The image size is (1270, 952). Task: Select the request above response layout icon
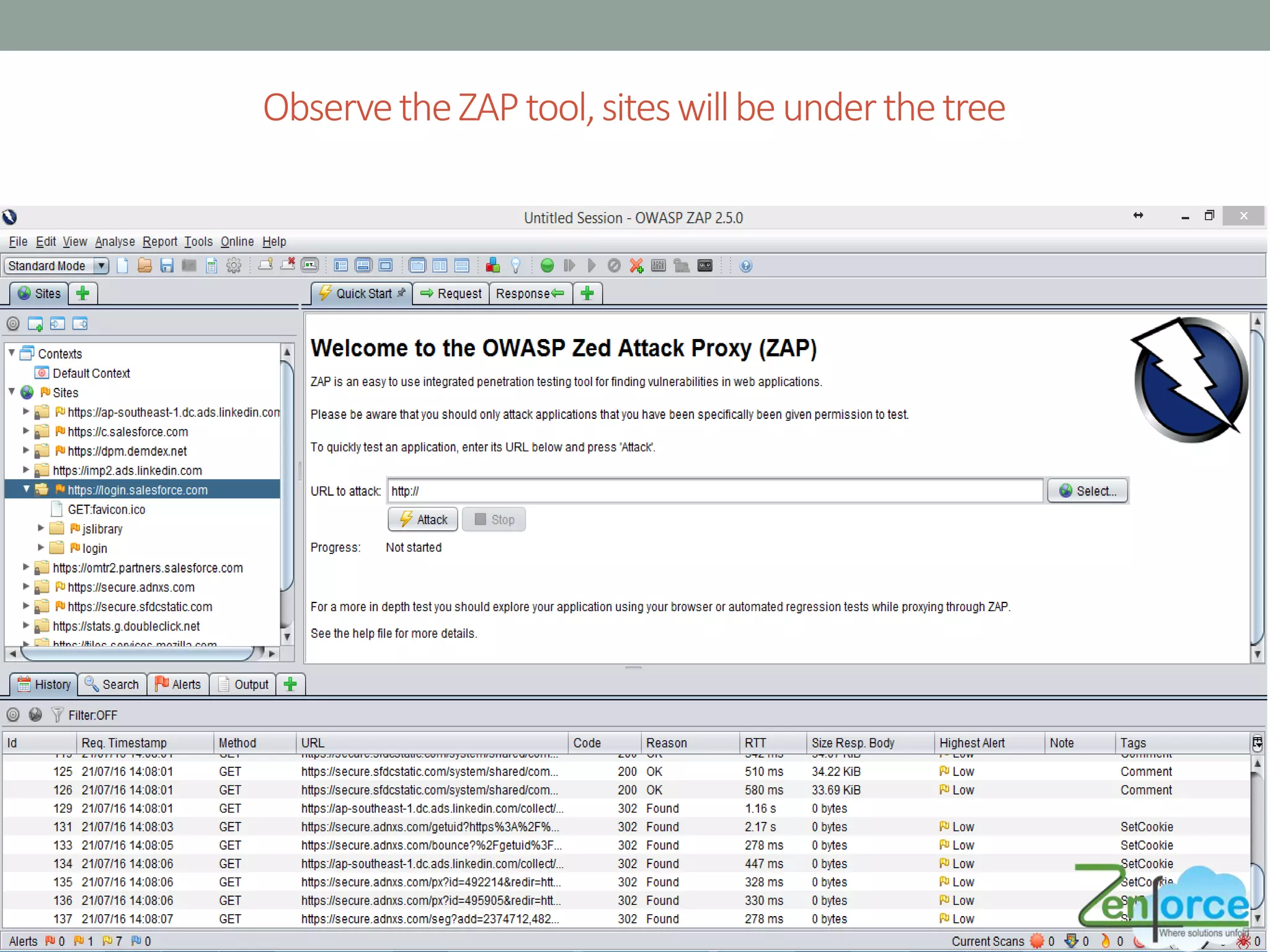point(462,266)
